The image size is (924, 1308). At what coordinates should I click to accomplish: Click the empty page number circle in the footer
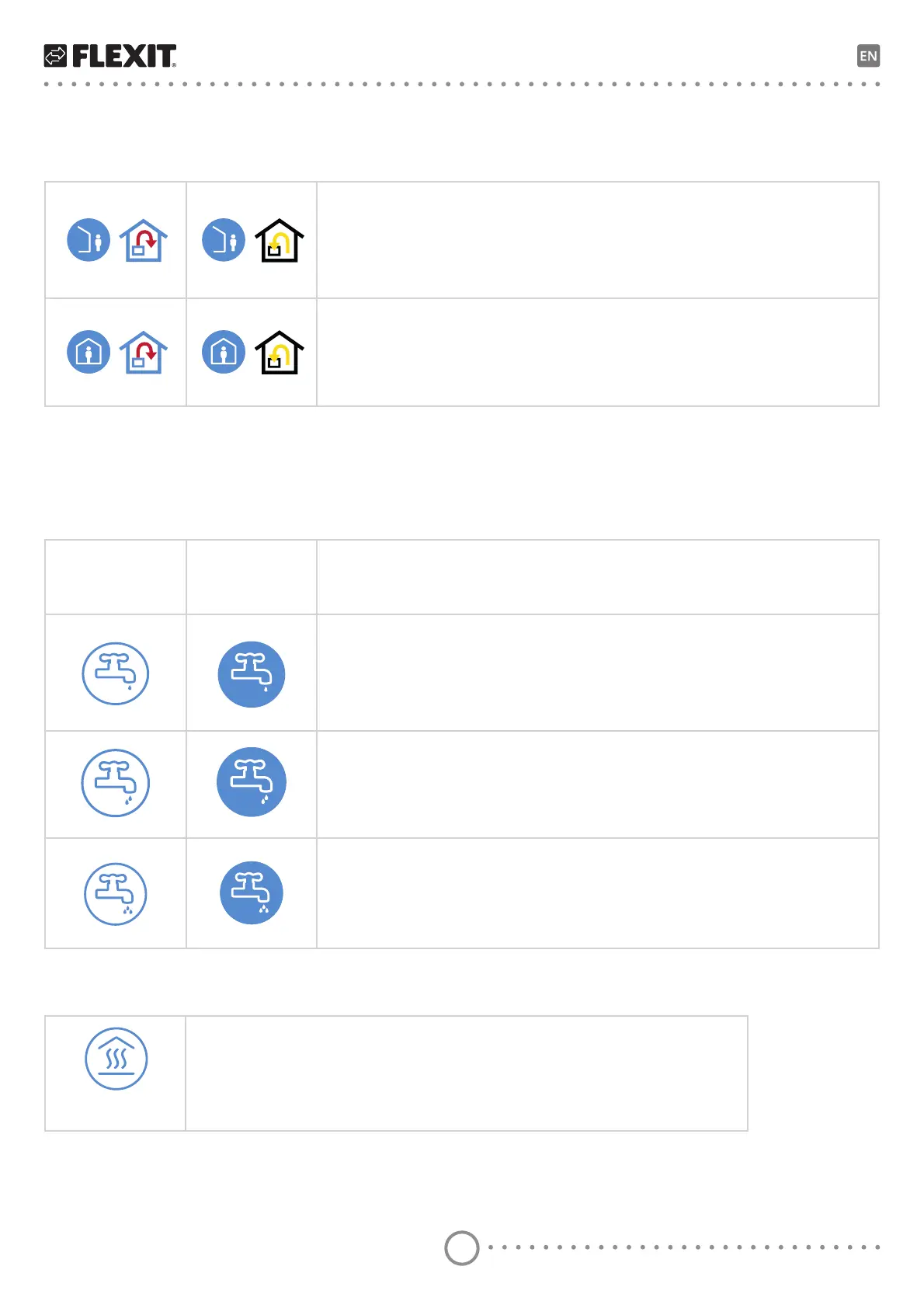point(462,1248)
